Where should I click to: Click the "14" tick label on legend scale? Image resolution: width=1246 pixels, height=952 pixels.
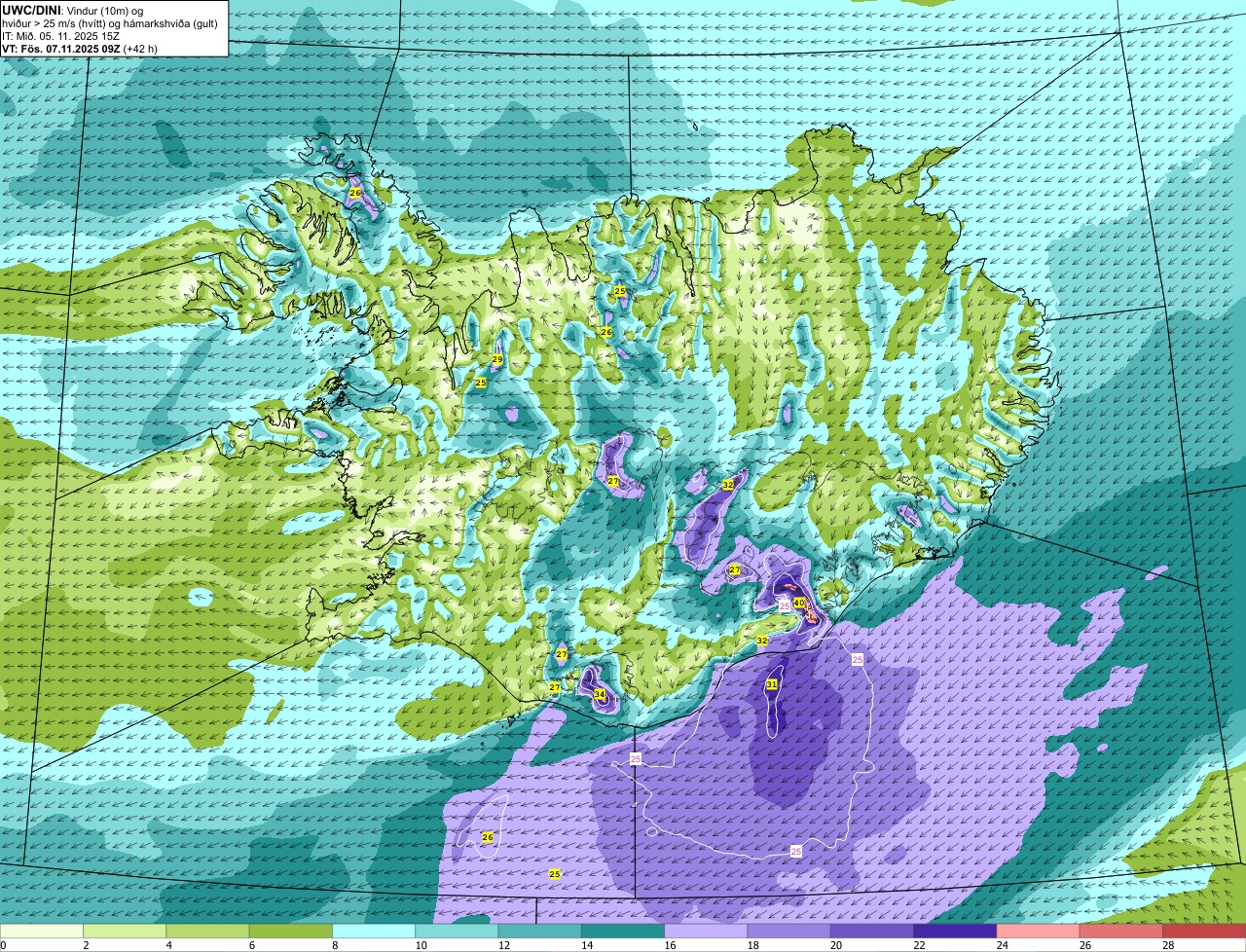[x=588, y=945]
